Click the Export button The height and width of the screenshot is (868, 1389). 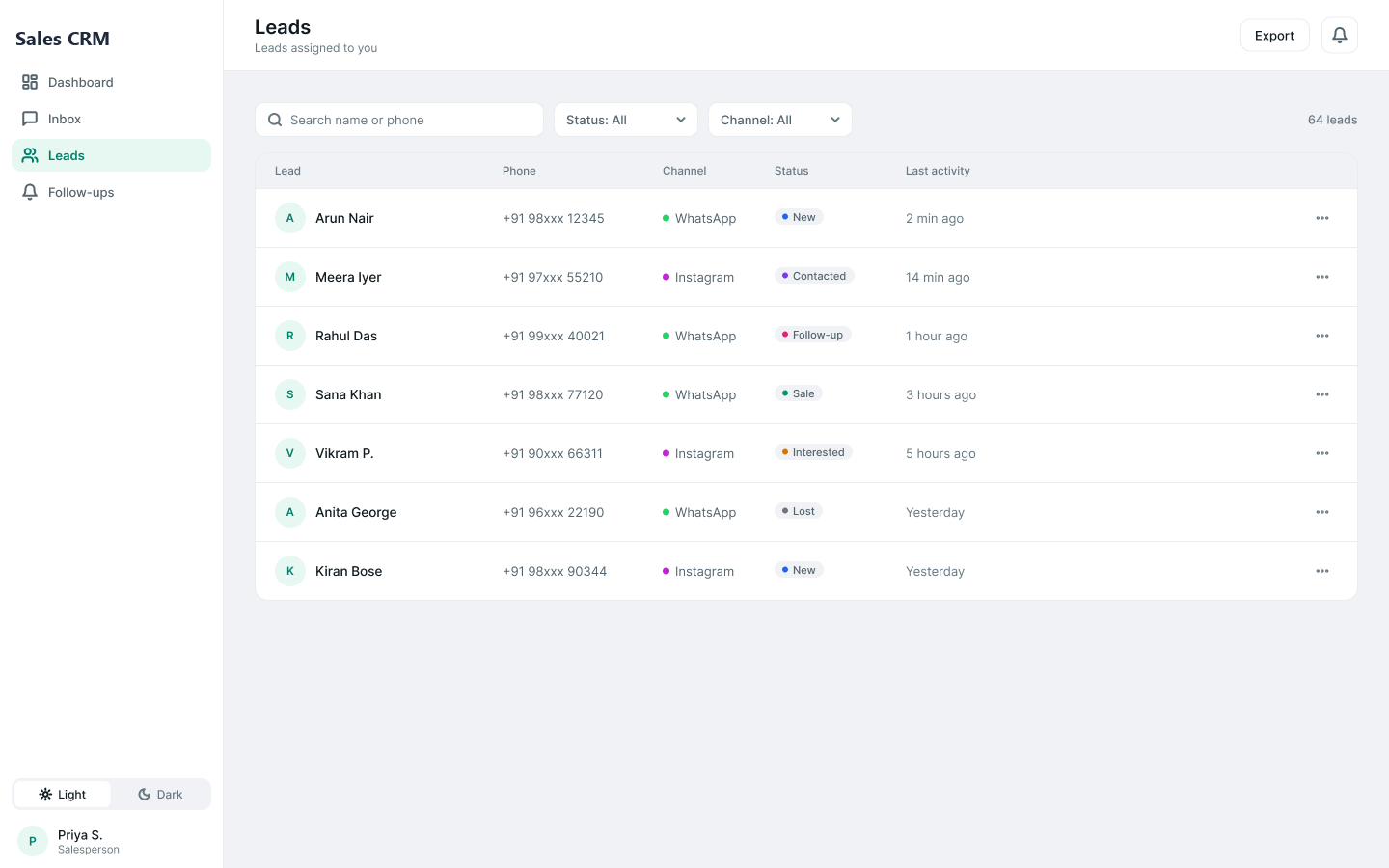pos(1274,36)
